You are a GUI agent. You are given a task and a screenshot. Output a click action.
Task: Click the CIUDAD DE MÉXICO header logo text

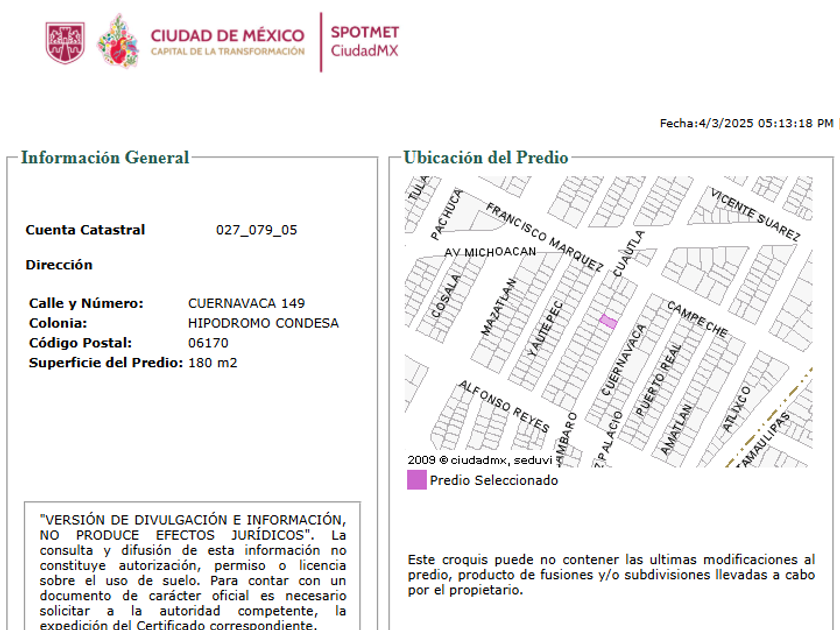227,42
